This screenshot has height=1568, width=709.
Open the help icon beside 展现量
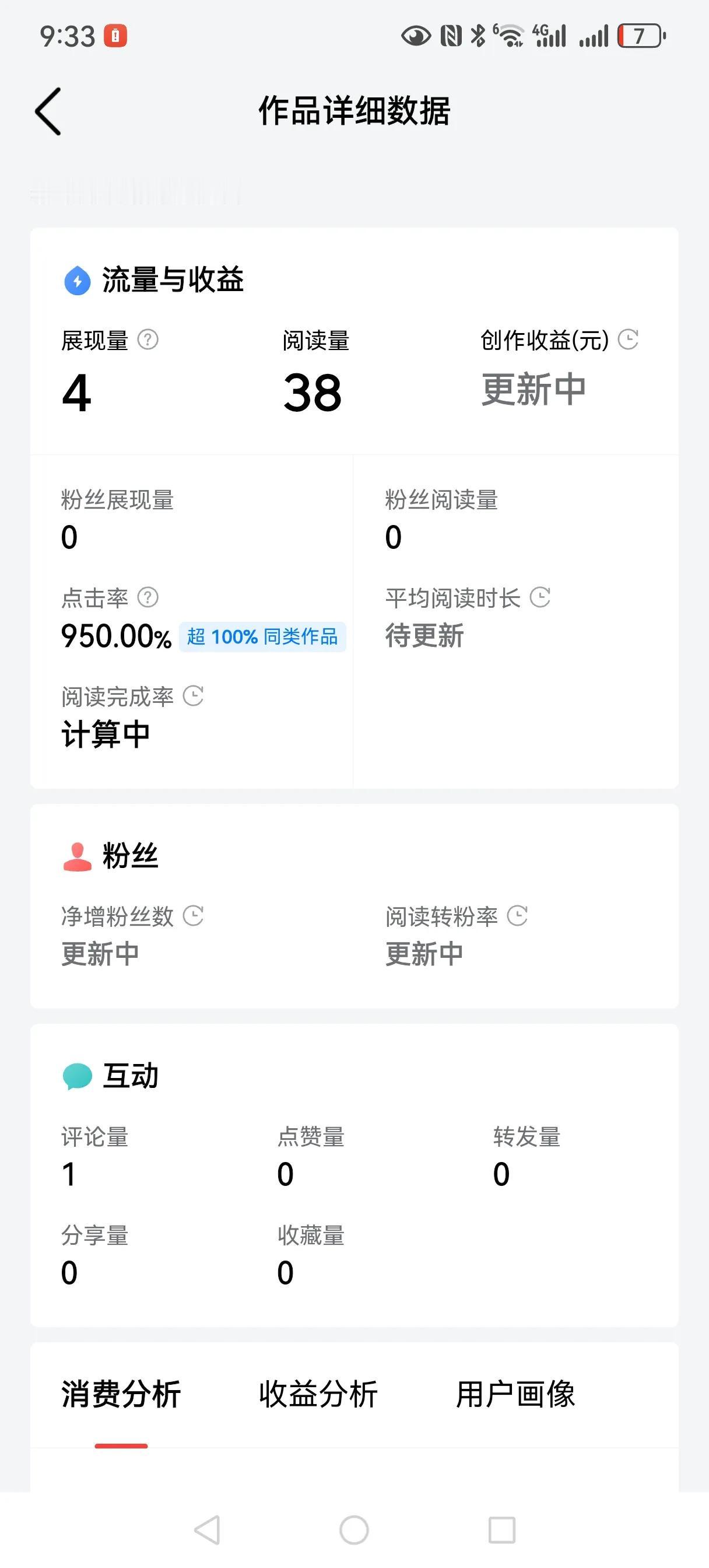[148, 339]
